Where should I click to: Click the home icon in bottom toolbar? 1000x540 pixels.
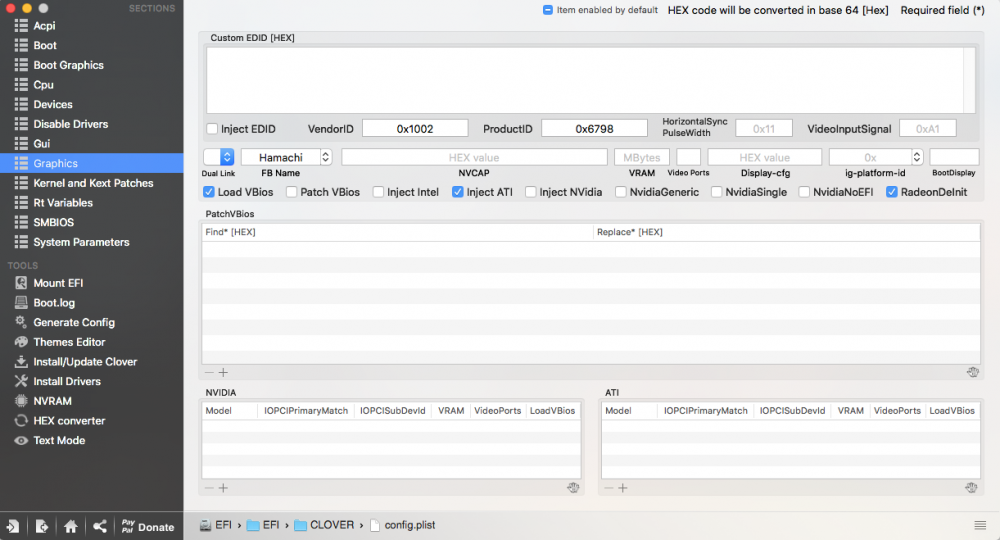click(x=71, y=527)
